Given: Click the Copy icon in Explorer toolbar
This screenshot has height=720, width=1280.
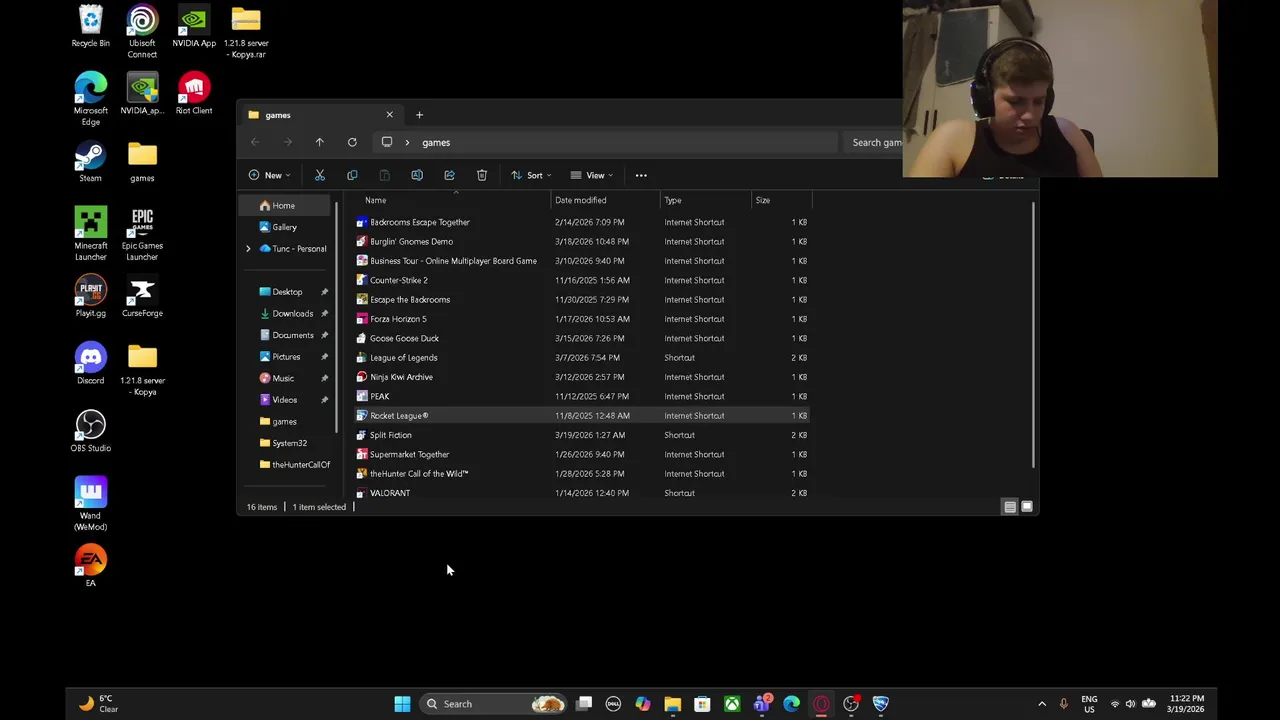Looking at the screenshot, I should pos(352,175).
